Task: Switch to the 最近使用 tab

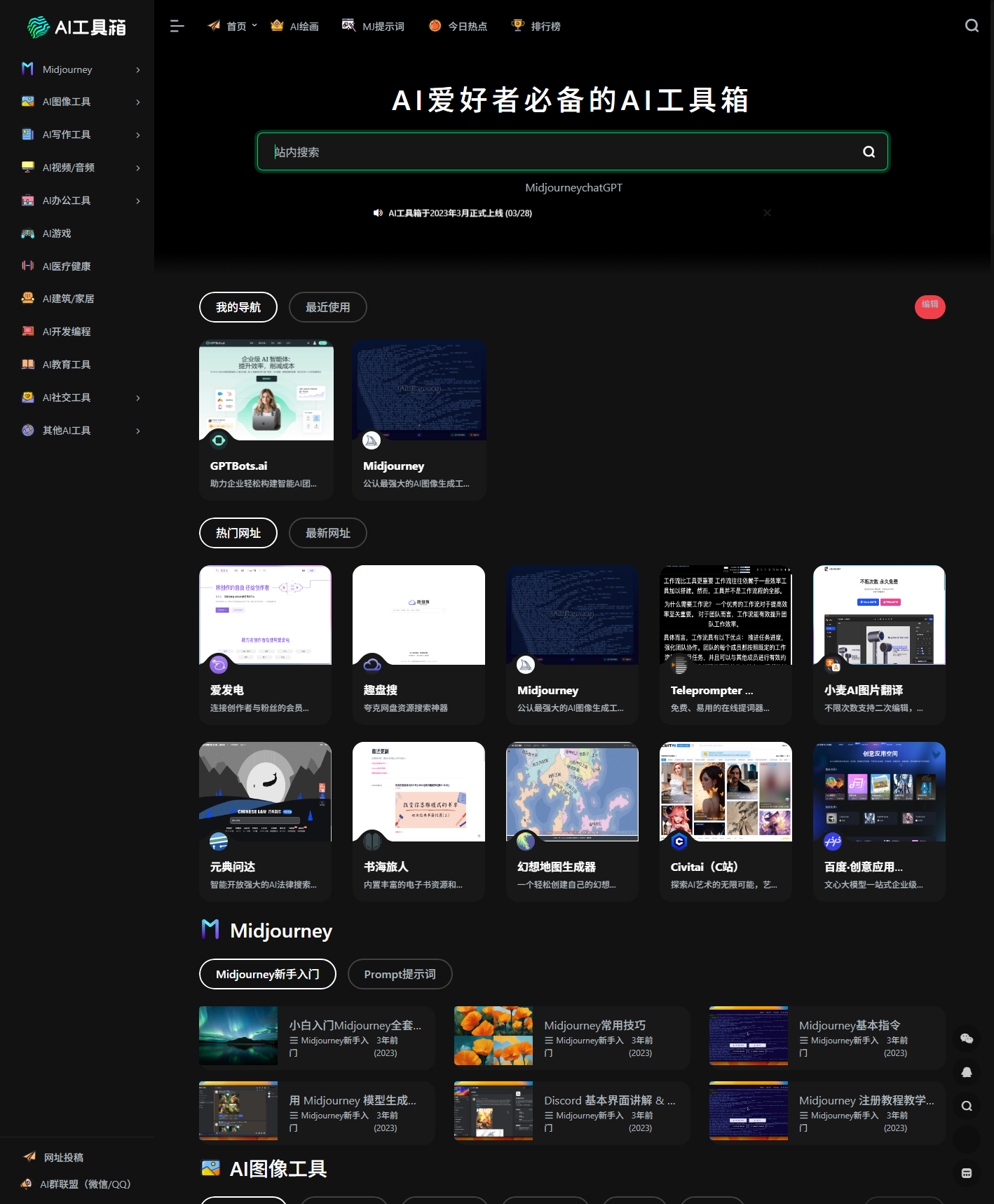Action: pos(327,307)
